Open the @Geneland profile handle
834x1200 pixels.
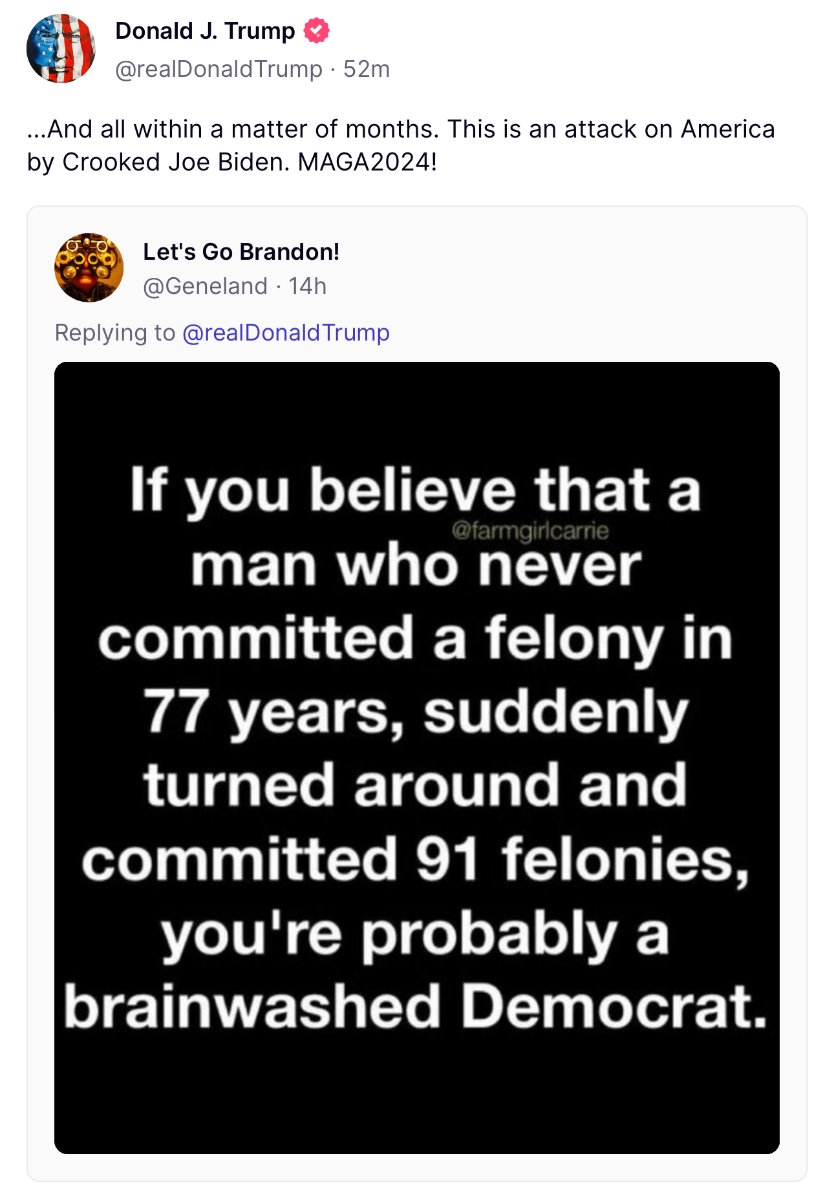click(x=205, y=287)
